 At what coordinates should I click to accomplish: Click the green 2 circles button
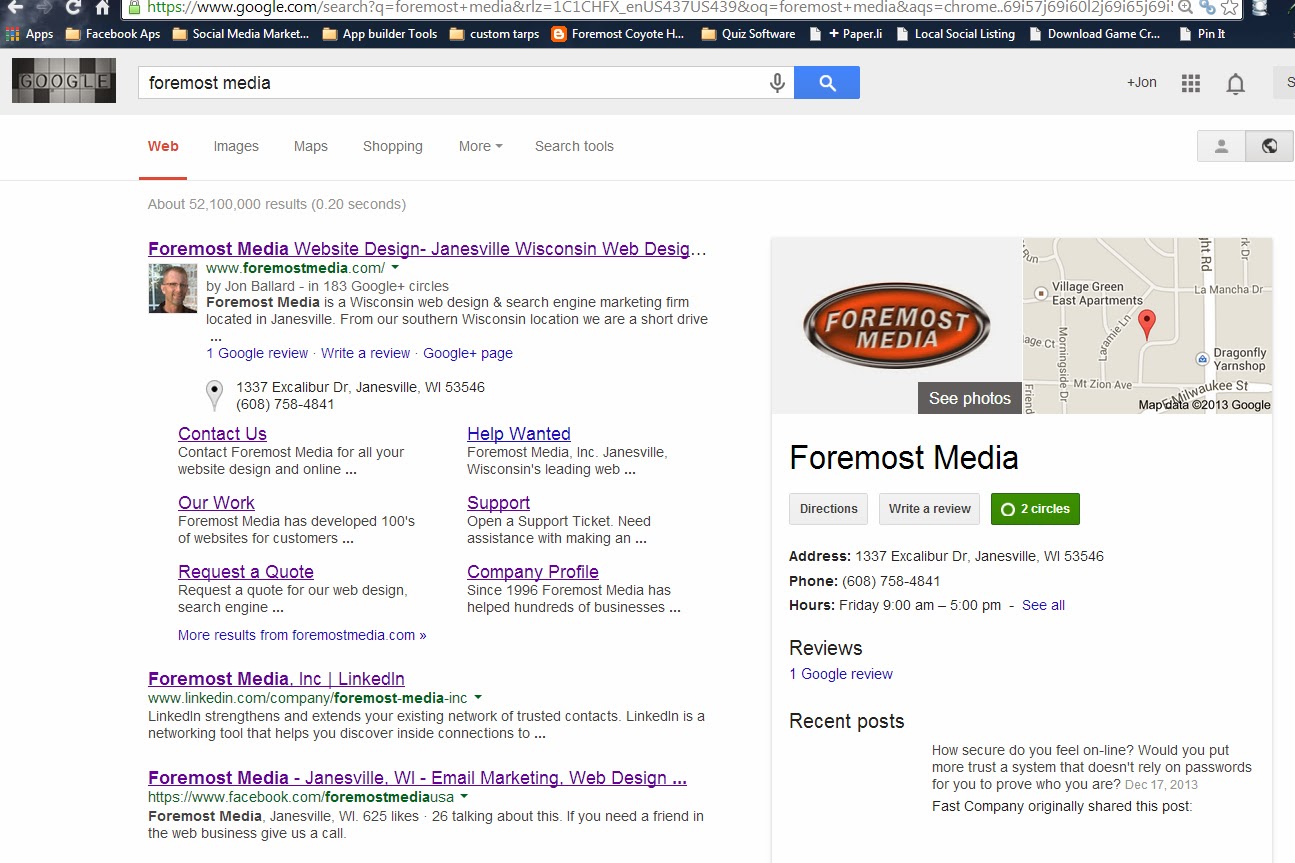tap(1035, 509)
